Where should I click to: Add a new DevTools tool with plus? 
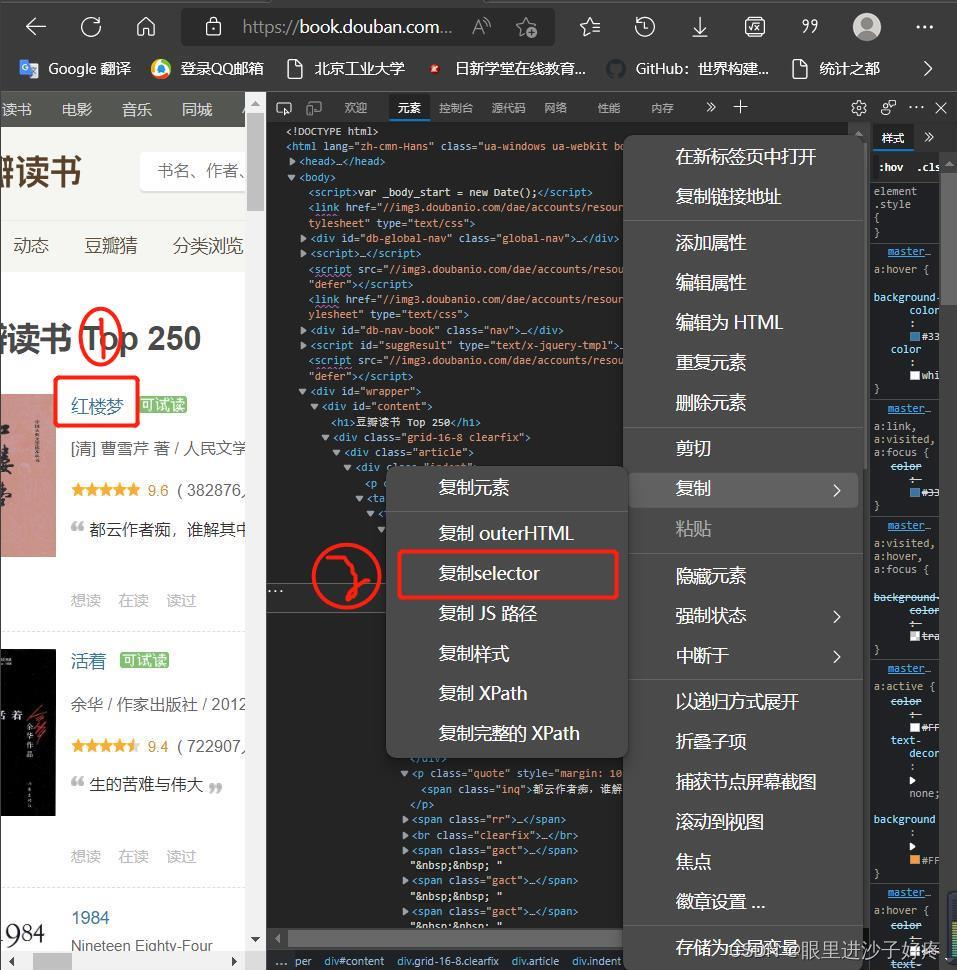[x=740, y=107]
